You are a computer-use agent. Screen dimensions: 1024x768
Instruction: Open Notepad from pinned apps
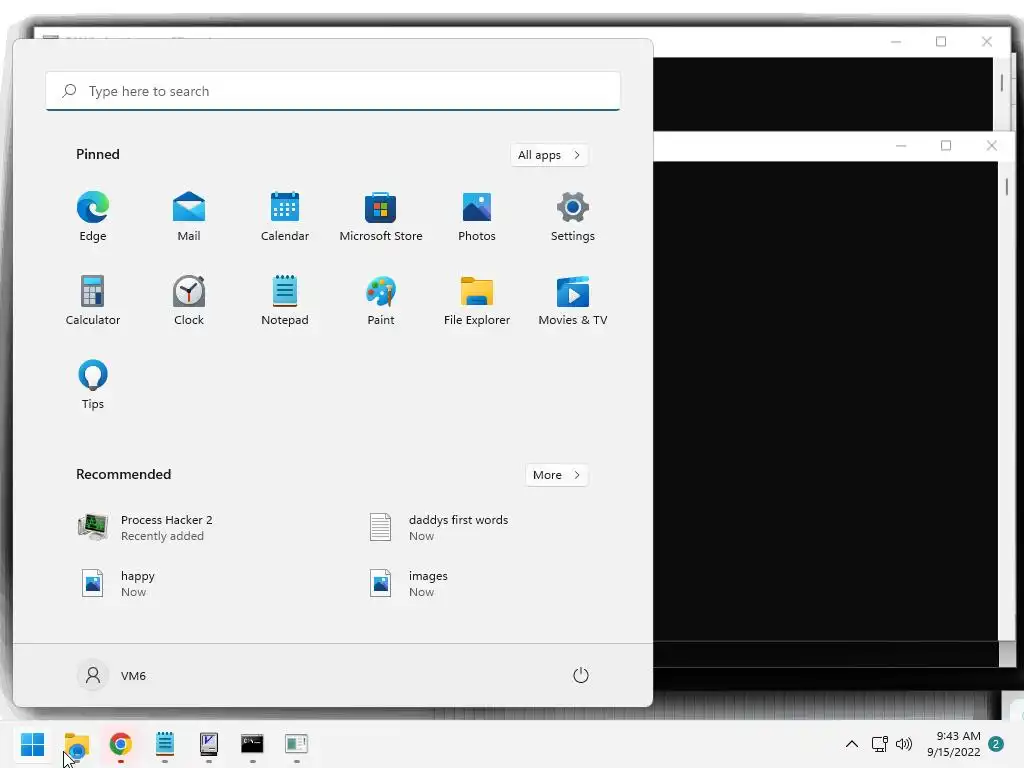pos(285,300)
